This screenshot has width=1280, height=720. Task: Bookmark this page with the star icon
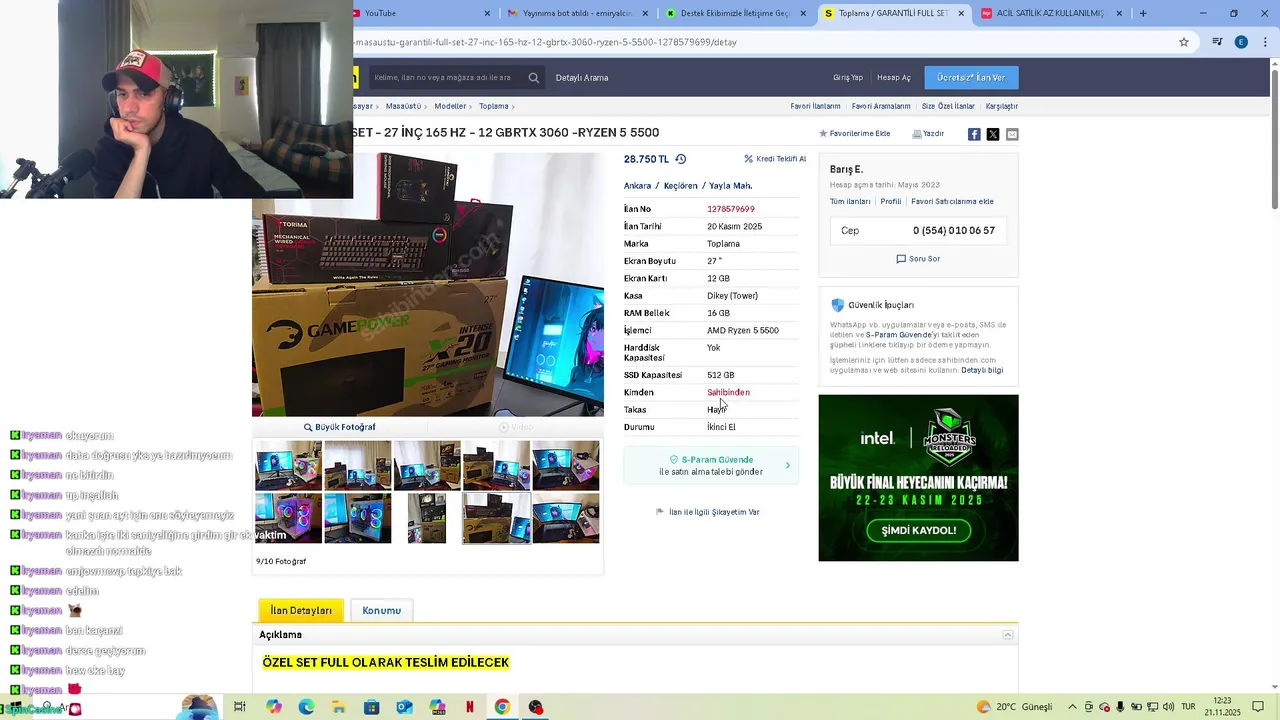point(1184,42)
